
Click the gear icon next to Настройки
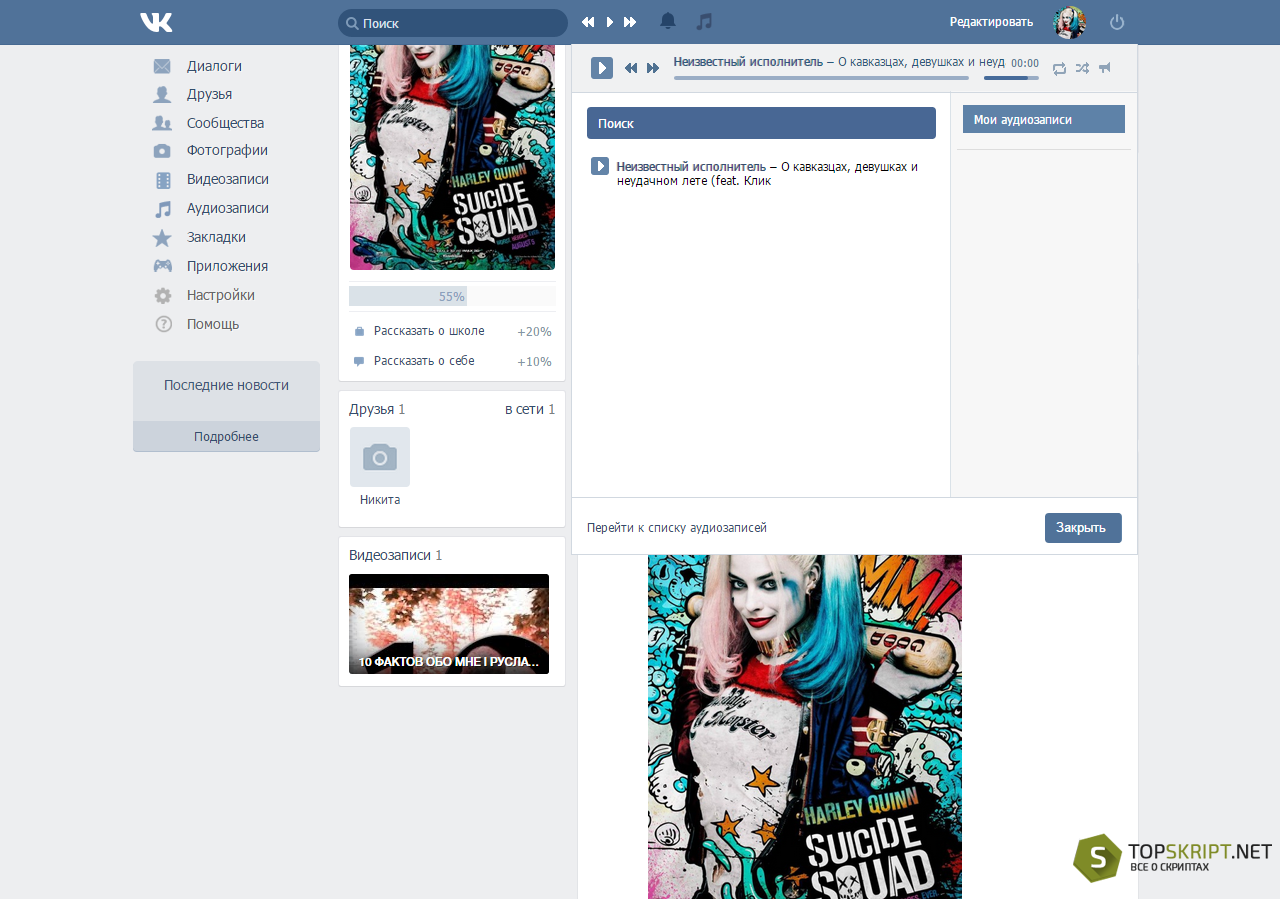point(163,296)
